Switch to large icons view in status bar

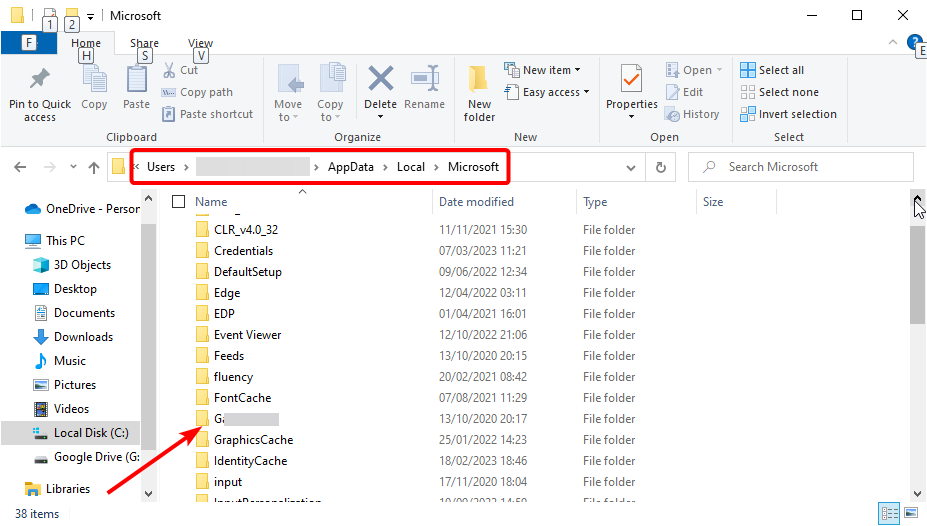(x=912, y=513)
